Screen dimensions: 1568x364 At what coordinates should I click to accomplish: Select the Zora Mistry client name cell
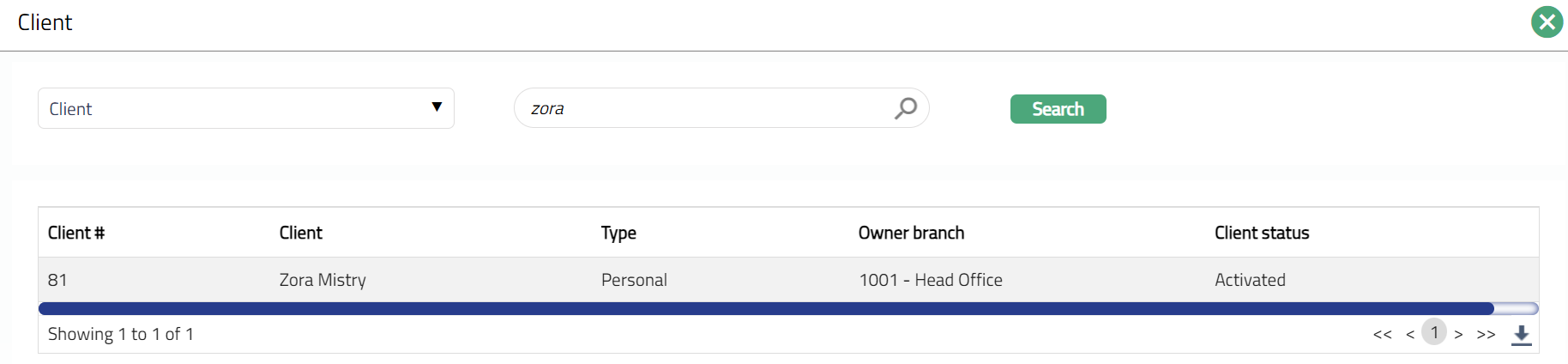[x=323, y=280]
